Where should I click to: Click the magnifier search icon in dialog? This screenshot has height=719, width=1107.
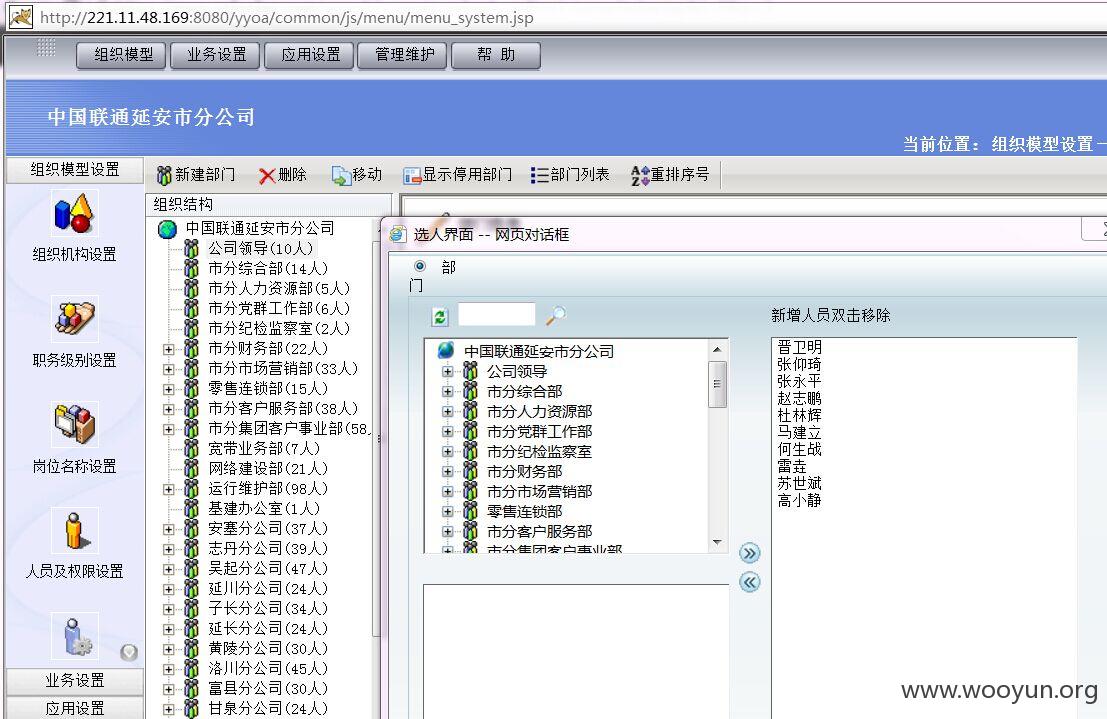tap(556, 316)
